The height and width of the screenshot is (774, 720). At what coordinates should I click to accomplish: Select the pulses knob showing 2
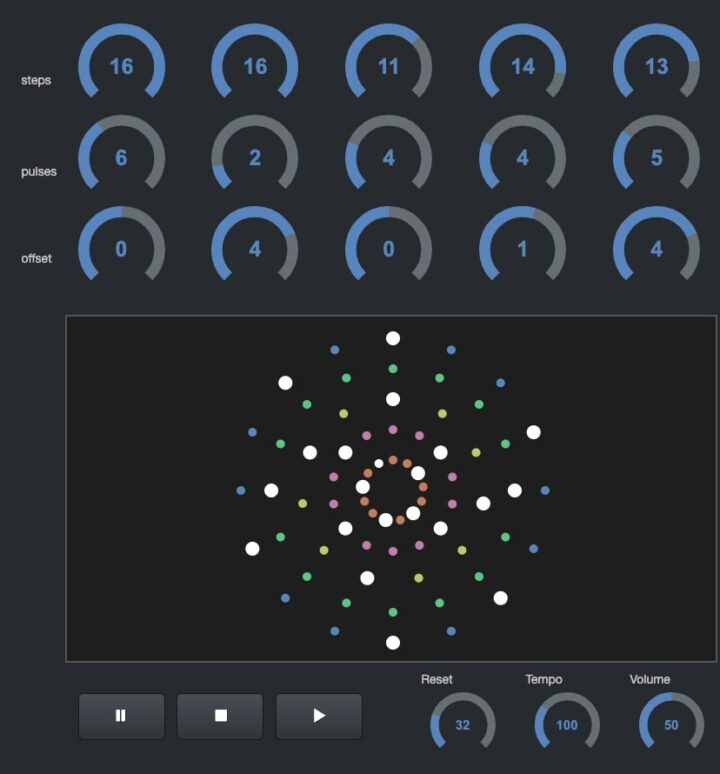pyautogui.click(x=255, y=158)
